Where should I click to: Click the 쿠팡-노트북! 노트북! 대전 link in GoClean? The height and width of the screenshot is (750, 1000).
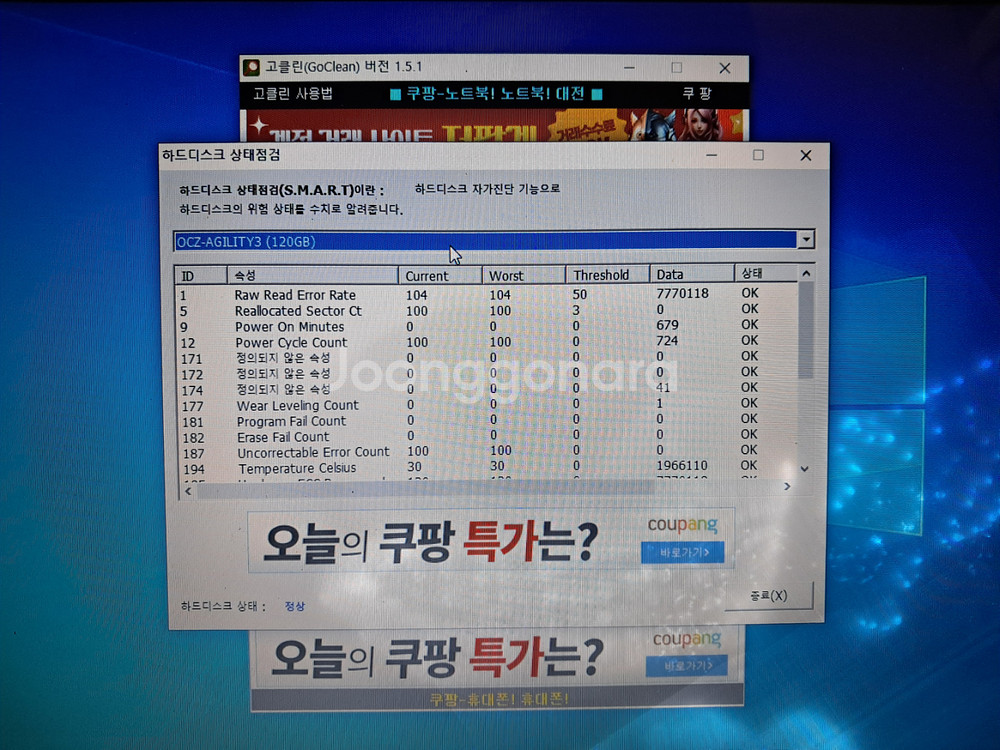pyautogui.click(x=496, y=94)
